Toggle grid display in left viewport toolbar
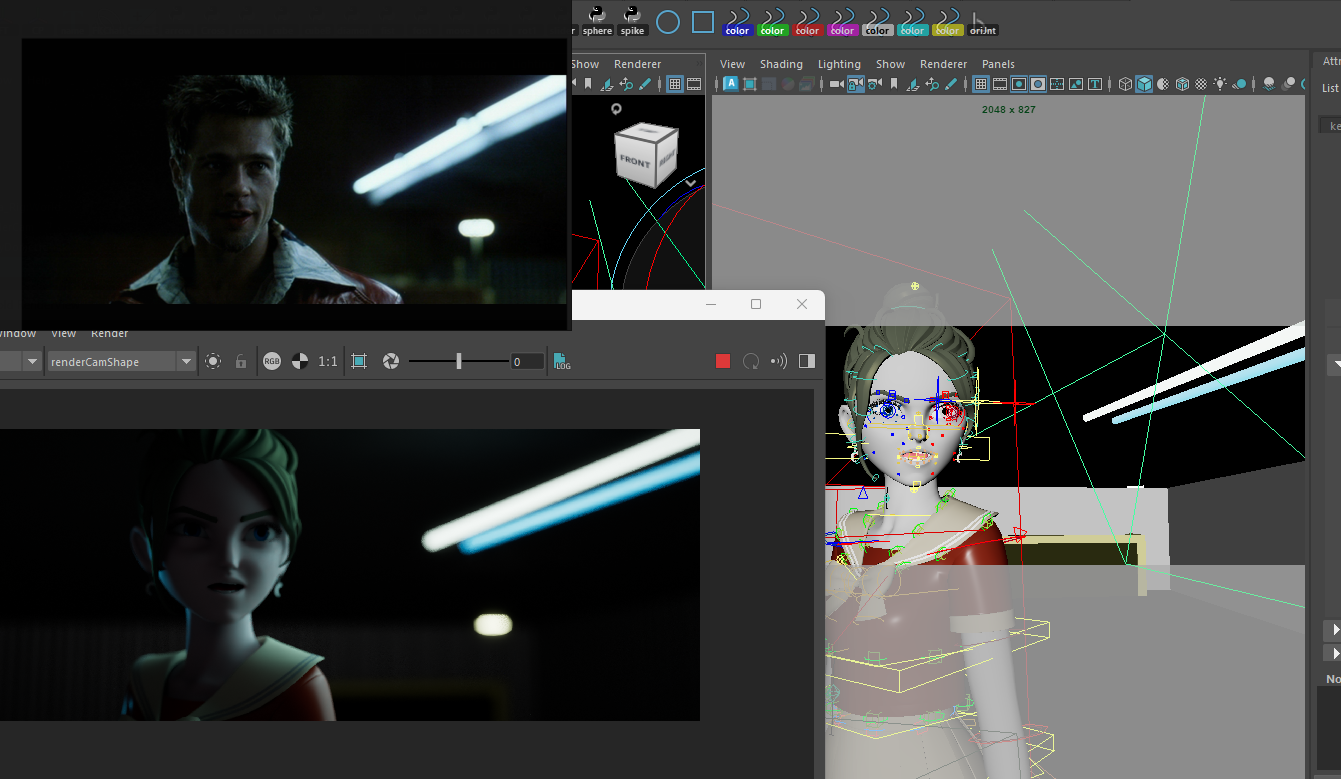The image size is (1341, 779). [x=675, y=84]
